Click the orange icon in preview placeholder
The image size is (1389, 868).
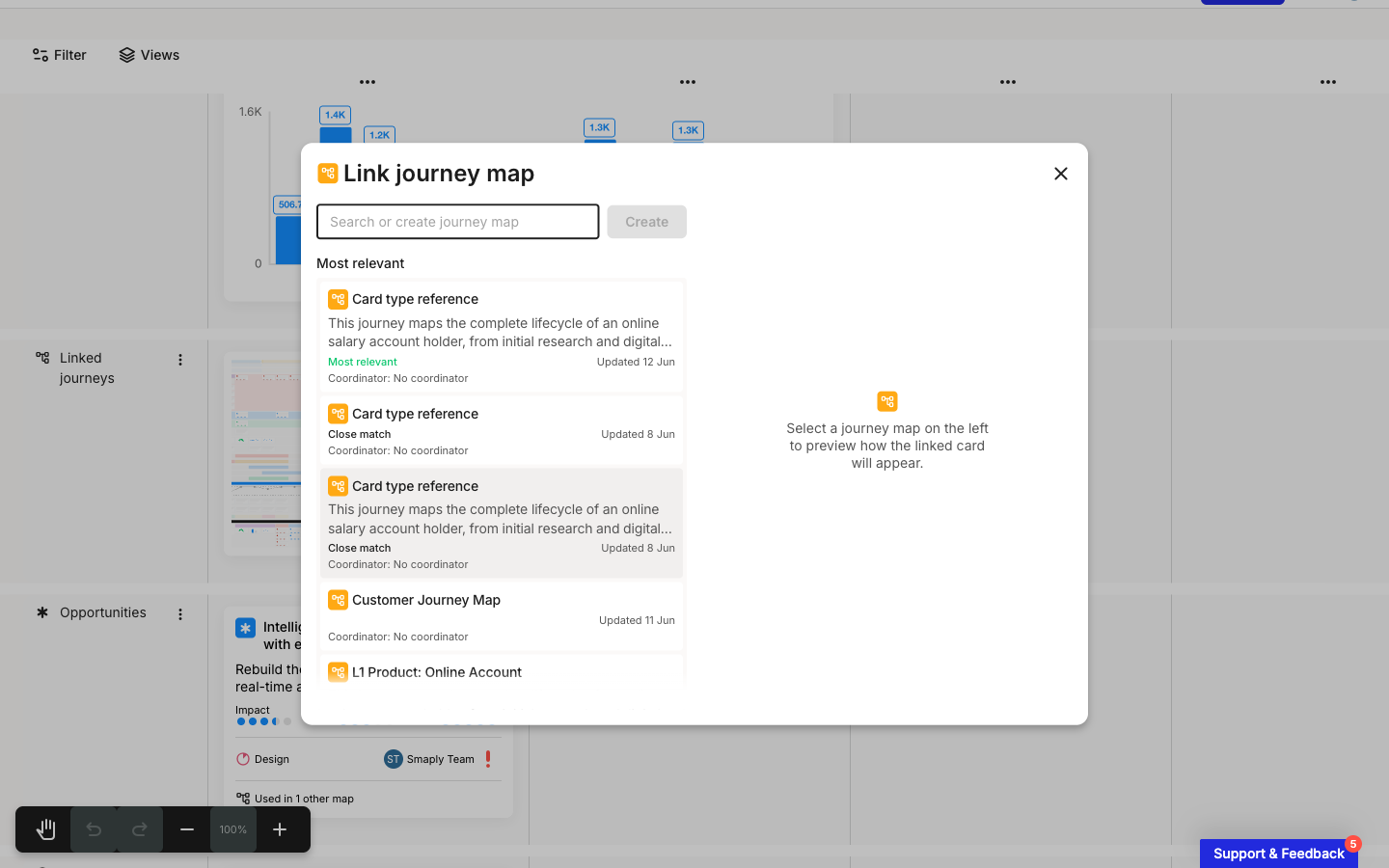887,401
